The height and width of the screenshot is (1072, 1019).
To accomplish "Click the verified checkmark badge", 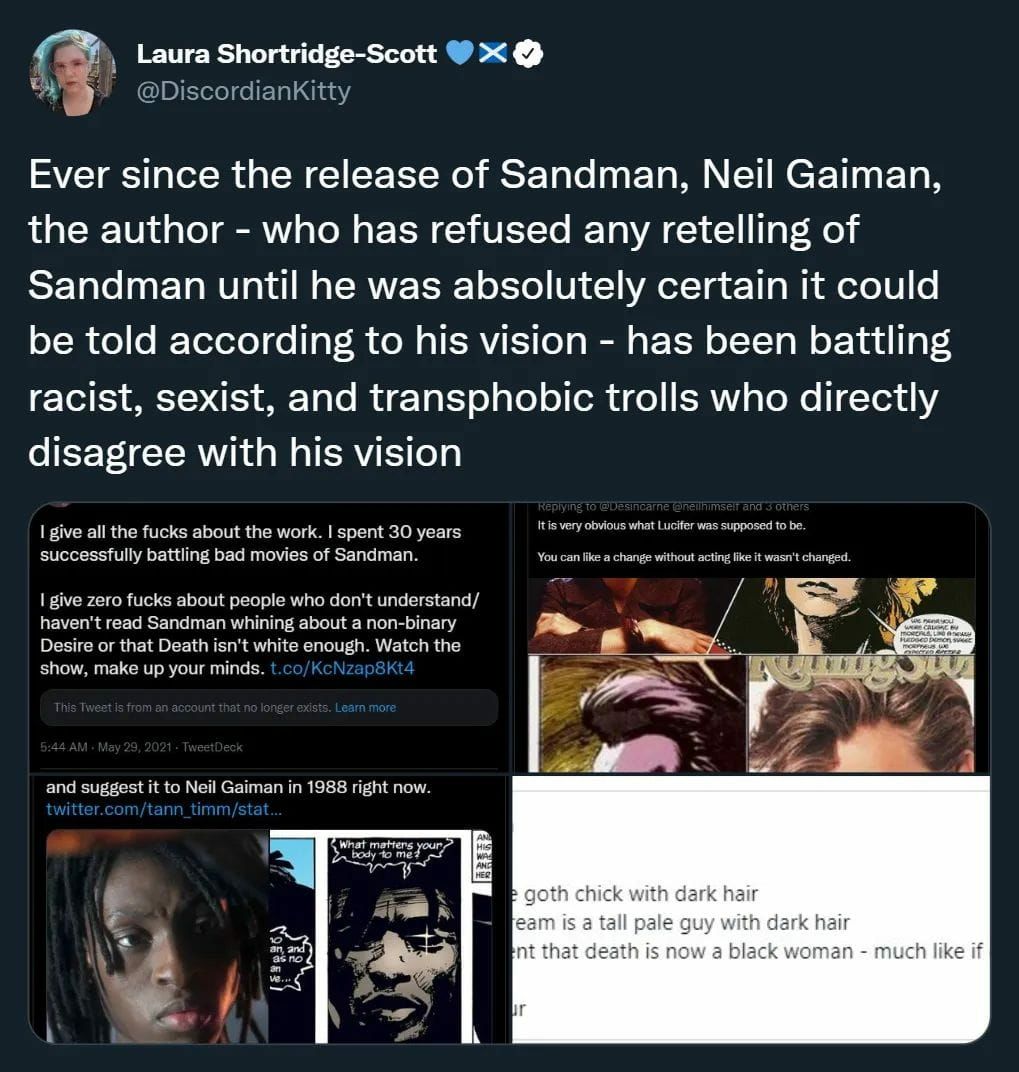I will tap(528, 53).
